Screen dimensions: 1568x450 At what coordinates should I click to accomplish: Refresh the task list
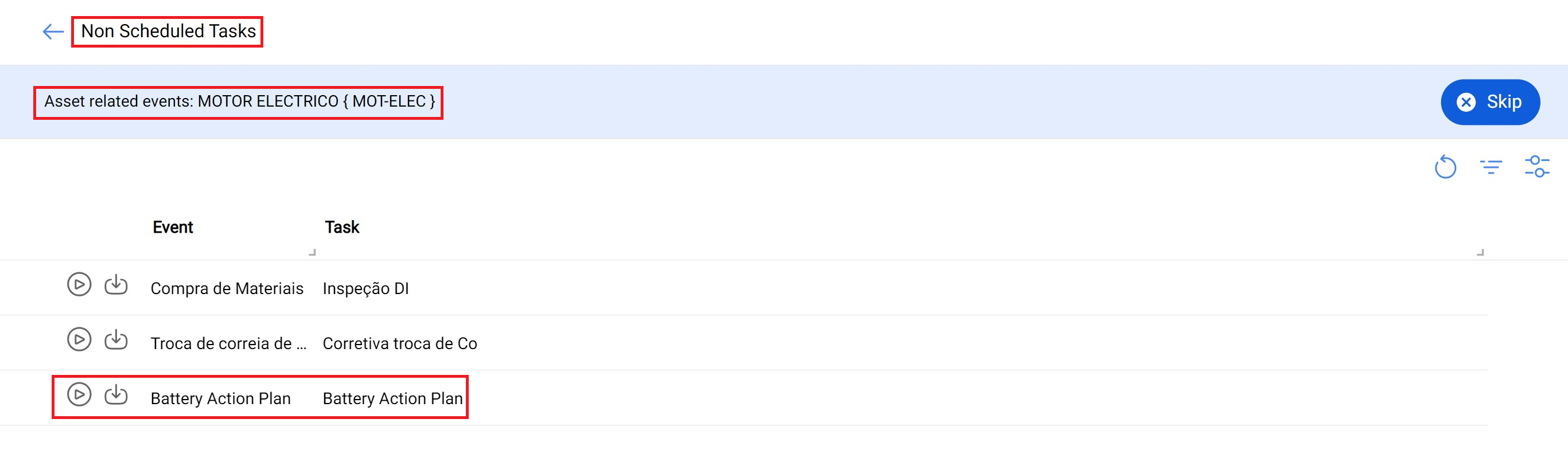[1445, 167]
